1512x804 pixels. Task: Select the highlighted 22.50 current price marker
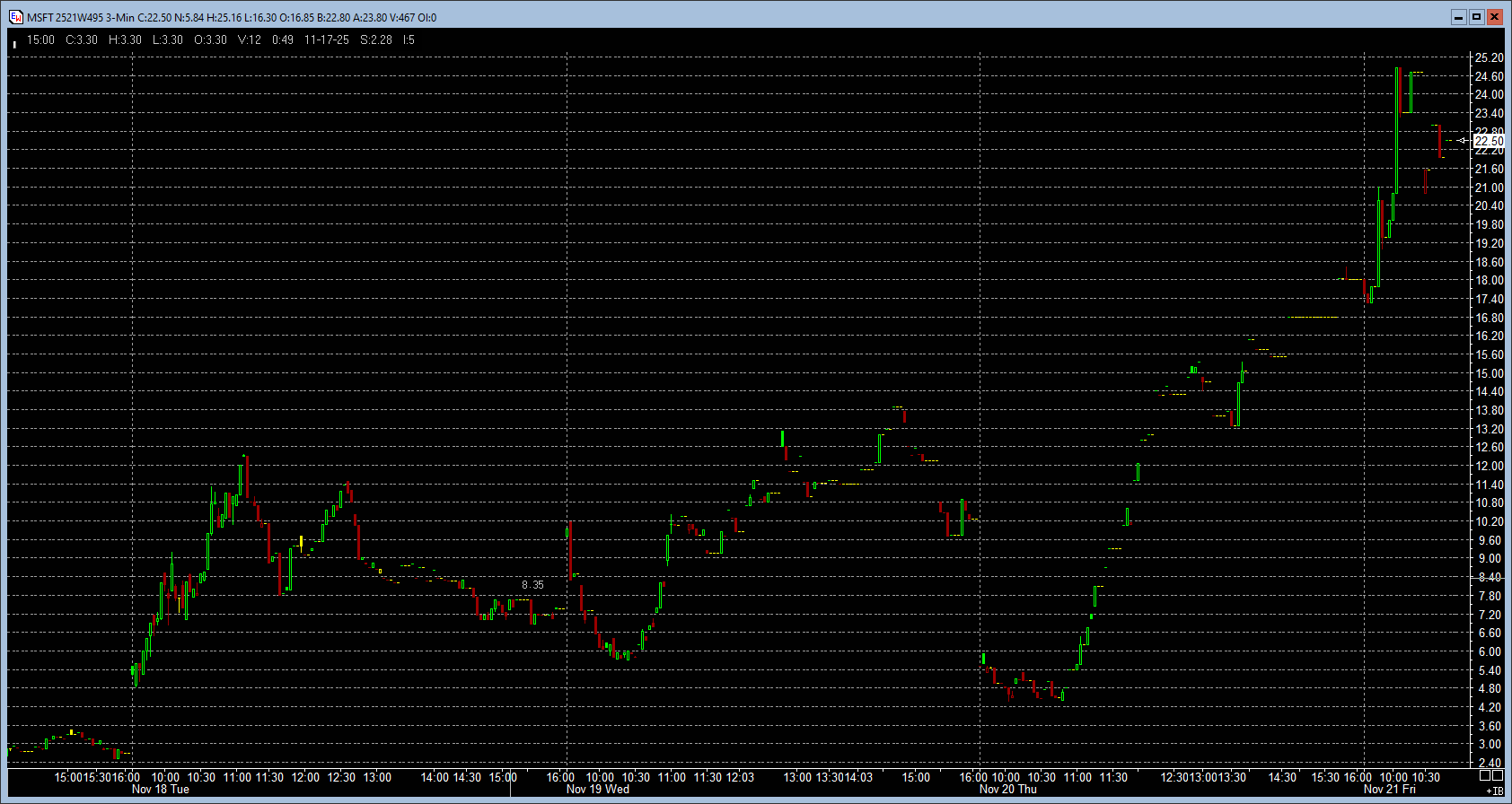click(1489, 141)
